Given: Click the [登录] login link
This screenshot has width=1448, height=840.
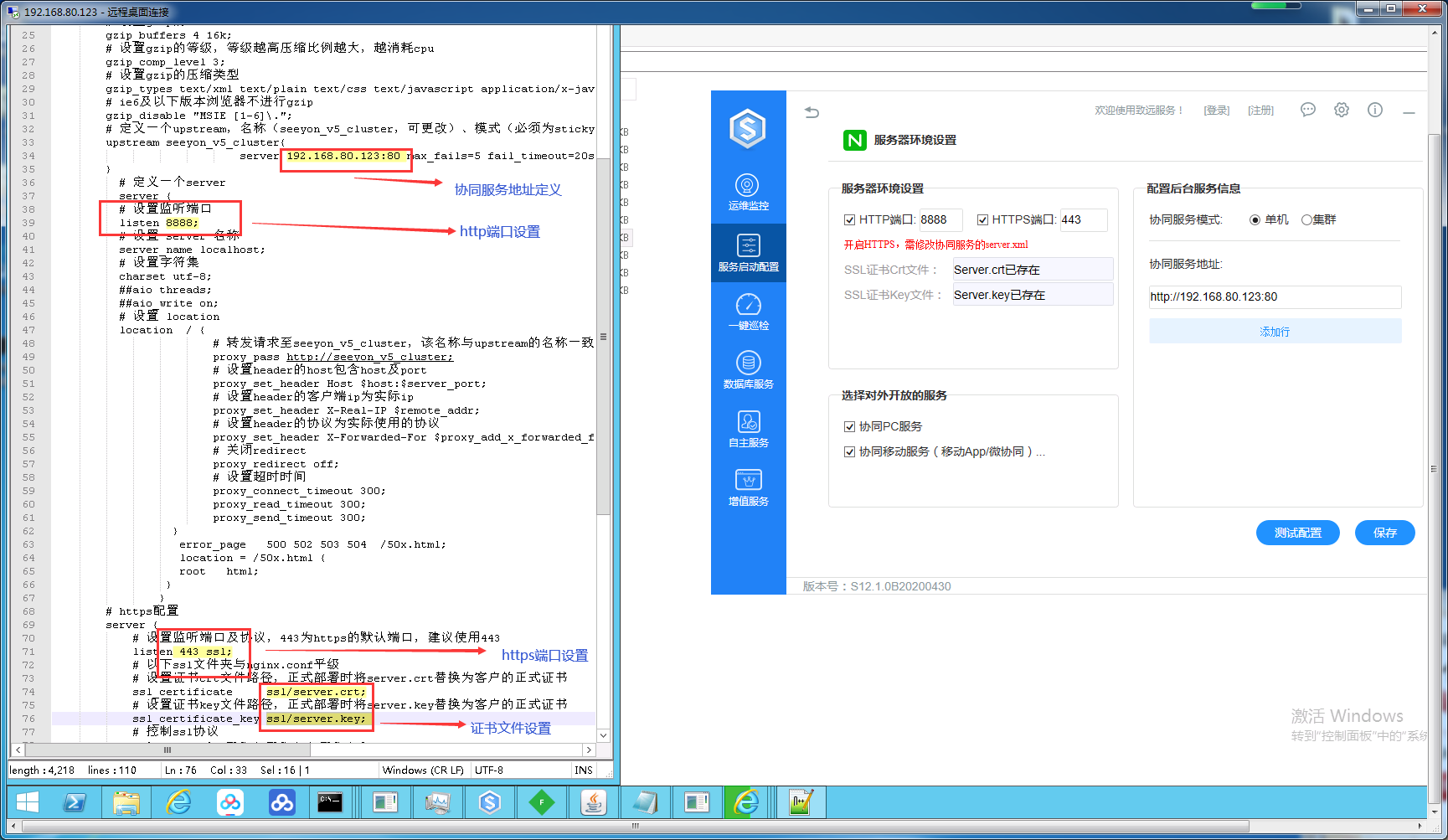Looking at the screenshot, I should 1216,111.
